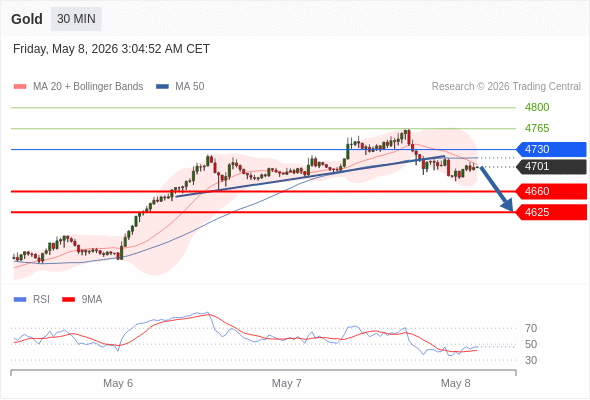Click the MA 20 + Bollinger Bands legend text
Screen dimensions: 590x400
pyautogui.click(x=88, y=87)
